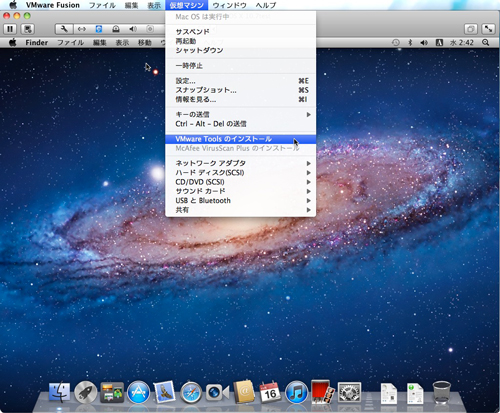Open VM settings via the wrench icon

[64, 29]
